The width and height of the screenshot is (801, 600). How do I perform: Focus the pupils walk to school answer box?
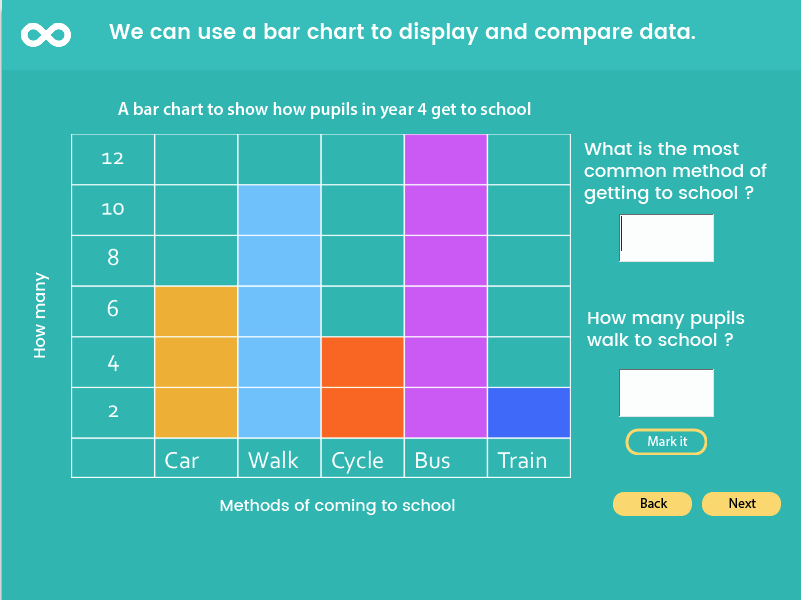click(666, 393)
